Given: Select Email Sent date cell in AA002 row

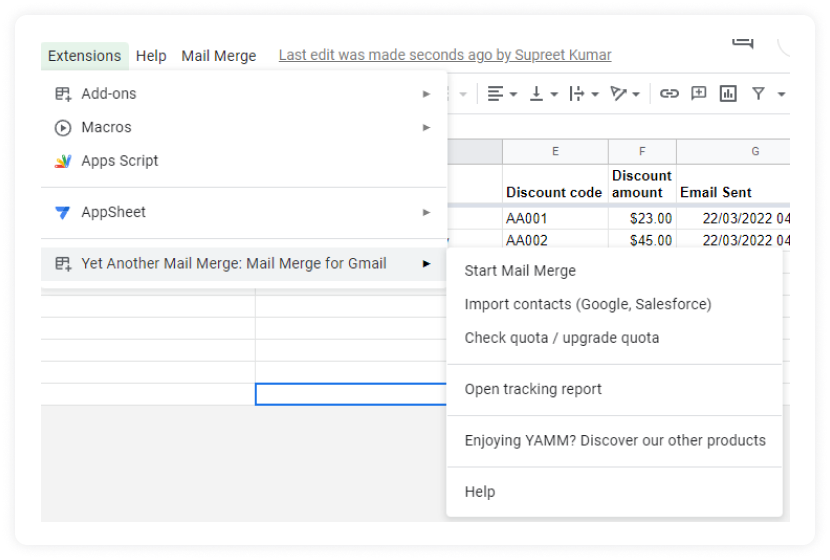Looking at the screenshot, I should pyautogui.click(x=733, y=239).
